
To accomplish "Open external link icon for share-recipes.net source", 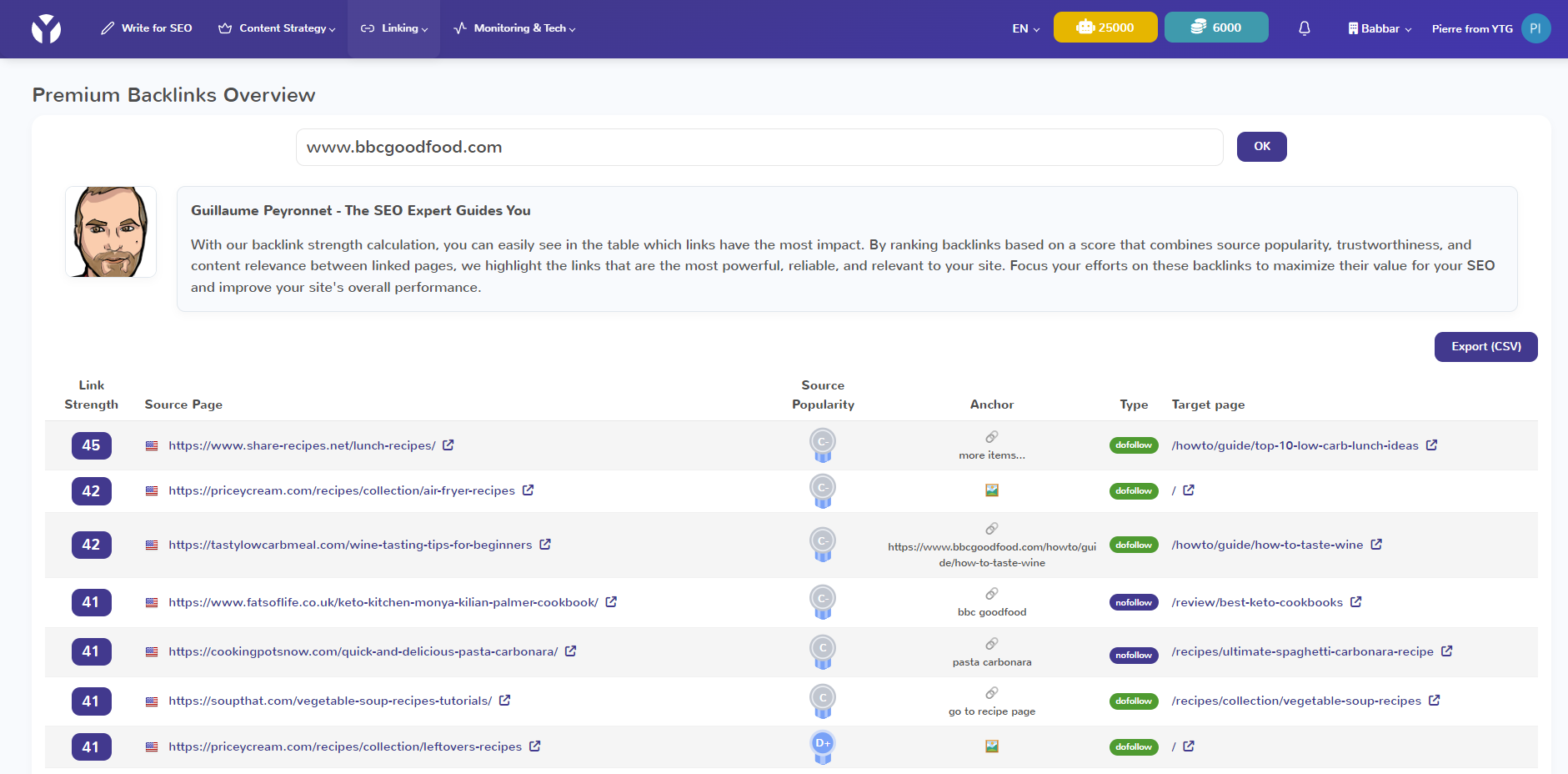I will click(x=448, y=445).
